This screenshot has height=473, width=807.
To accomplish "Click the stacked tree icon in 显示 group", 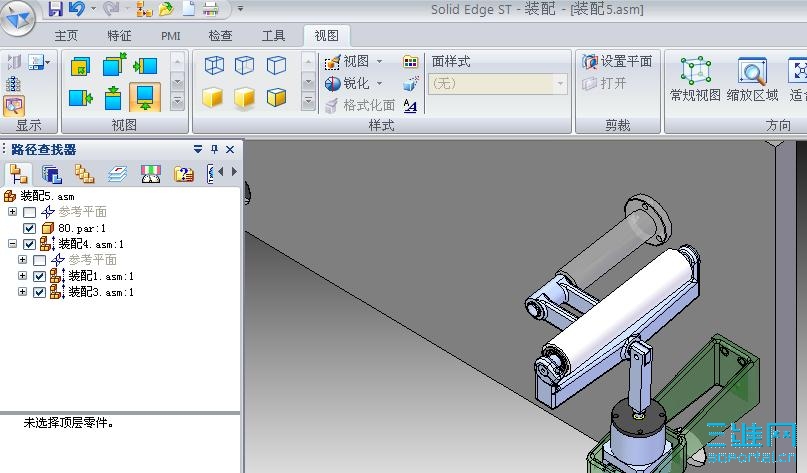I will (x=13, y=84).
